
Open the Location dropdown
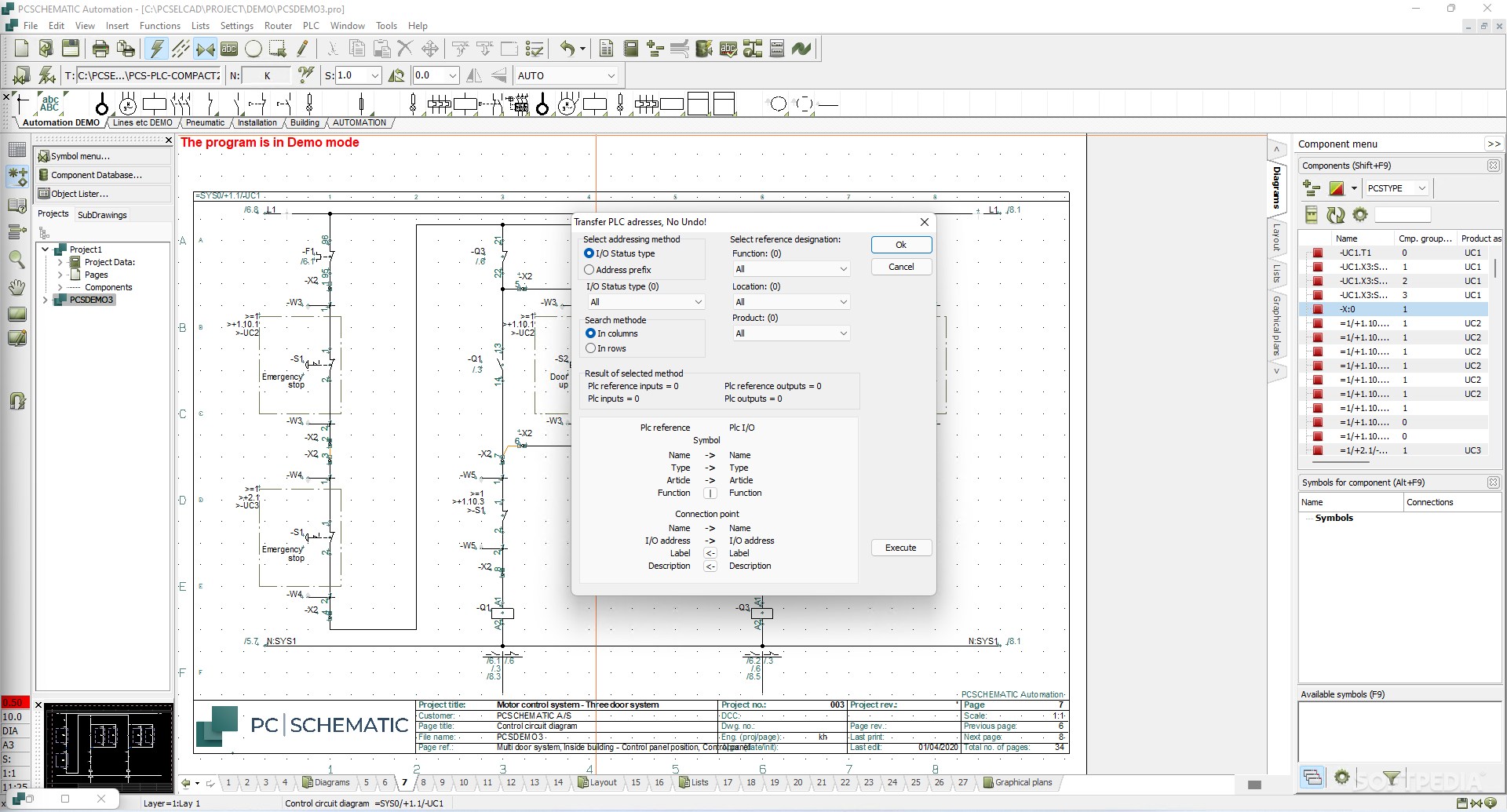[791, 302]
